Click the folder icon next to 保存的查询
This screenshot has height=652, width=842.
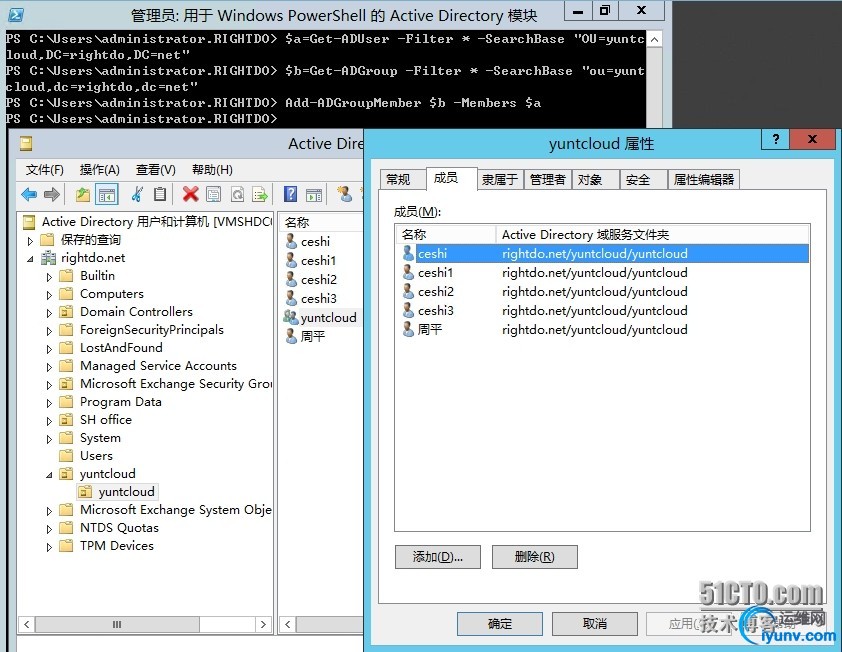pyautogui.click(x=48, y=240)
